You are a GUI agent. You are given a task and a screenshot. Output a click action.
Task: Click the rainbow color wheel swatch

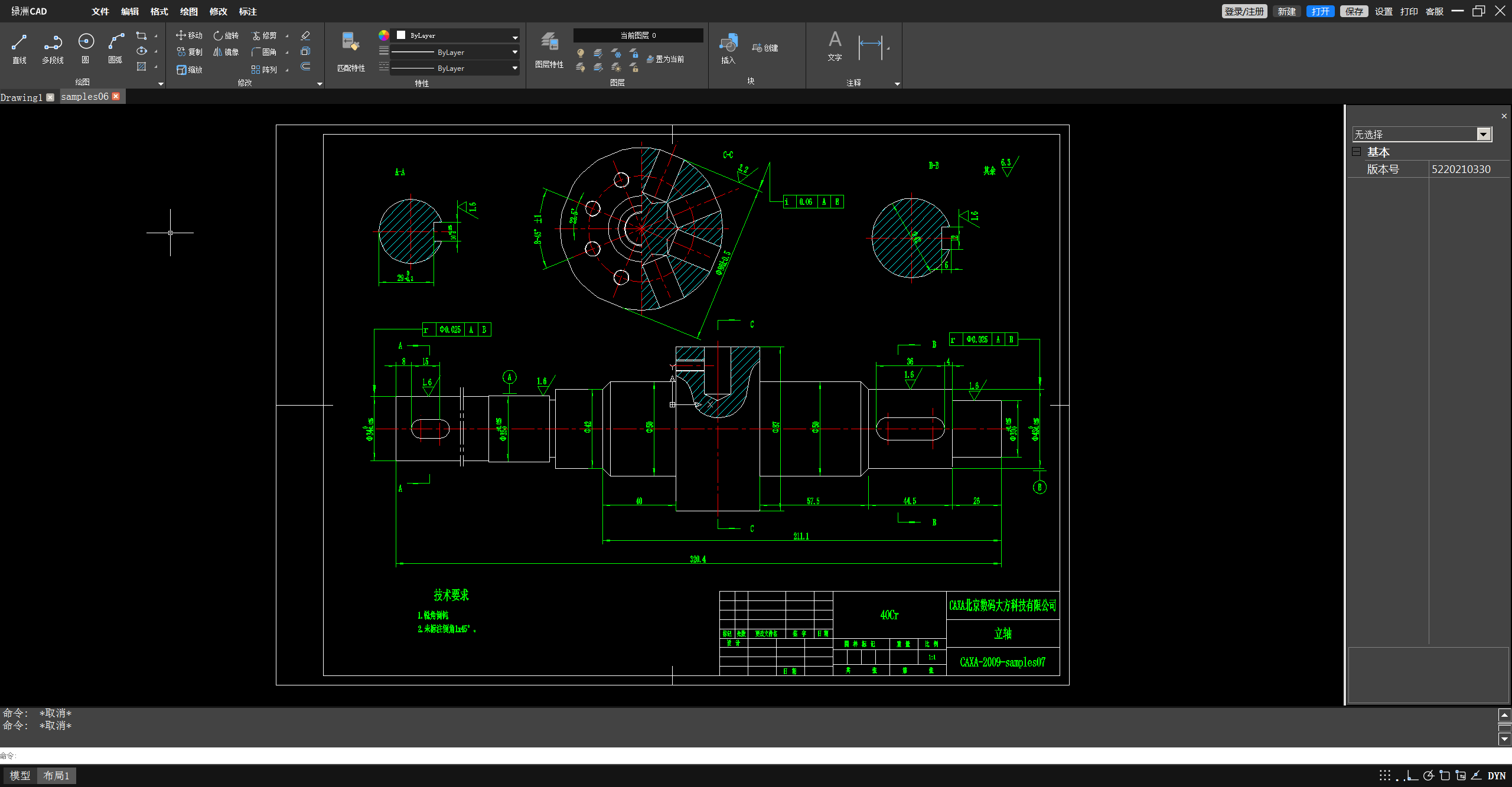tap(384, 35)
